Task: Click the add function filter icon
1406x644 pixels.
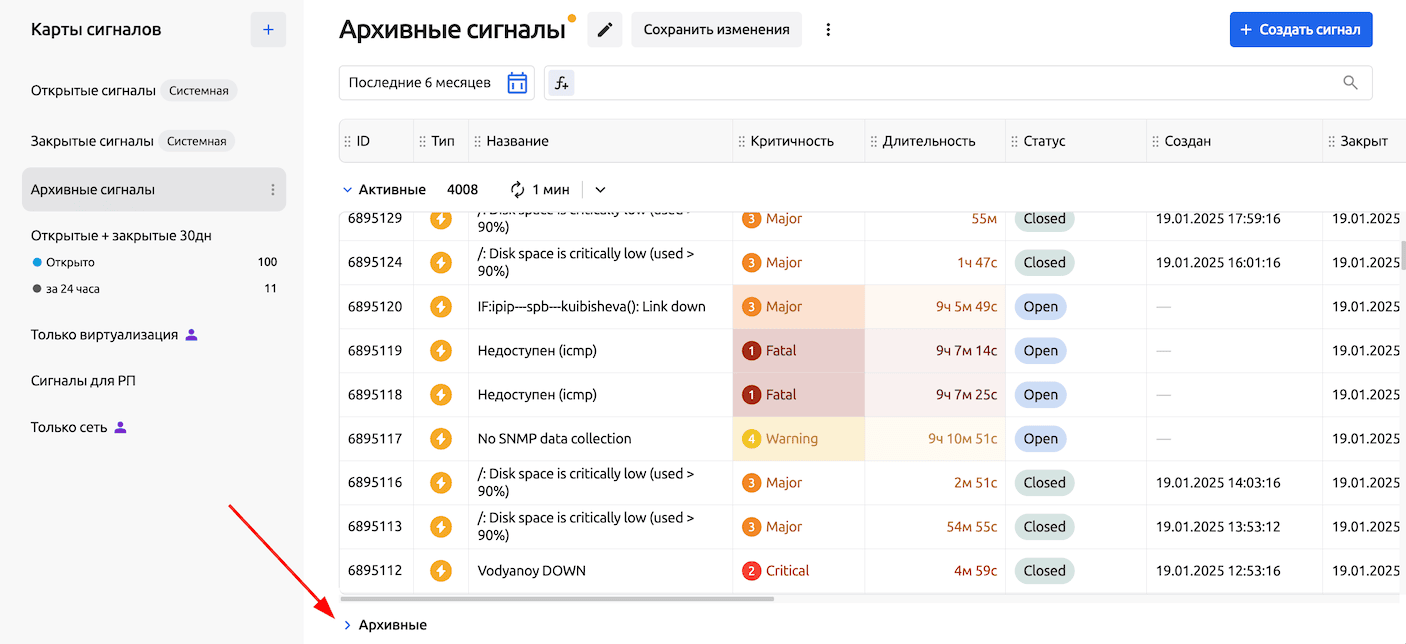Action: tap(561, 83)
